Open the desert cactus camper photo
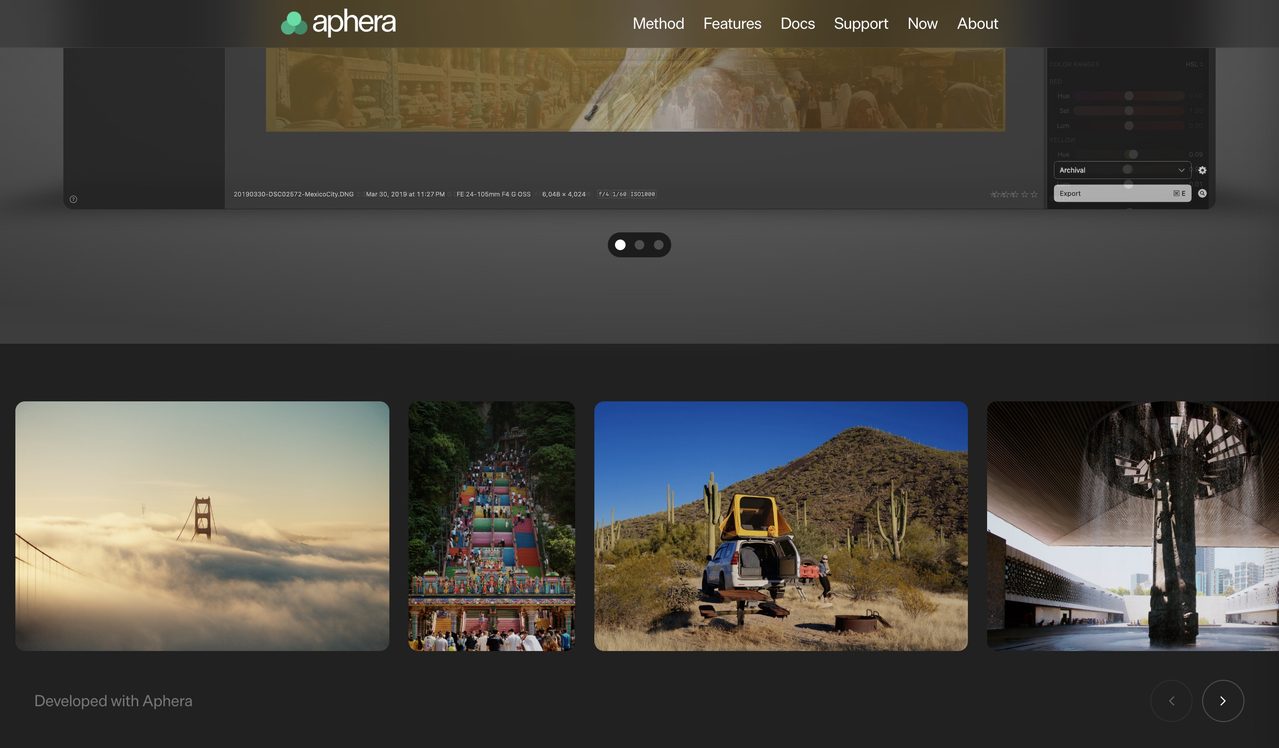The image size is (1279, 748). (781, 526)
